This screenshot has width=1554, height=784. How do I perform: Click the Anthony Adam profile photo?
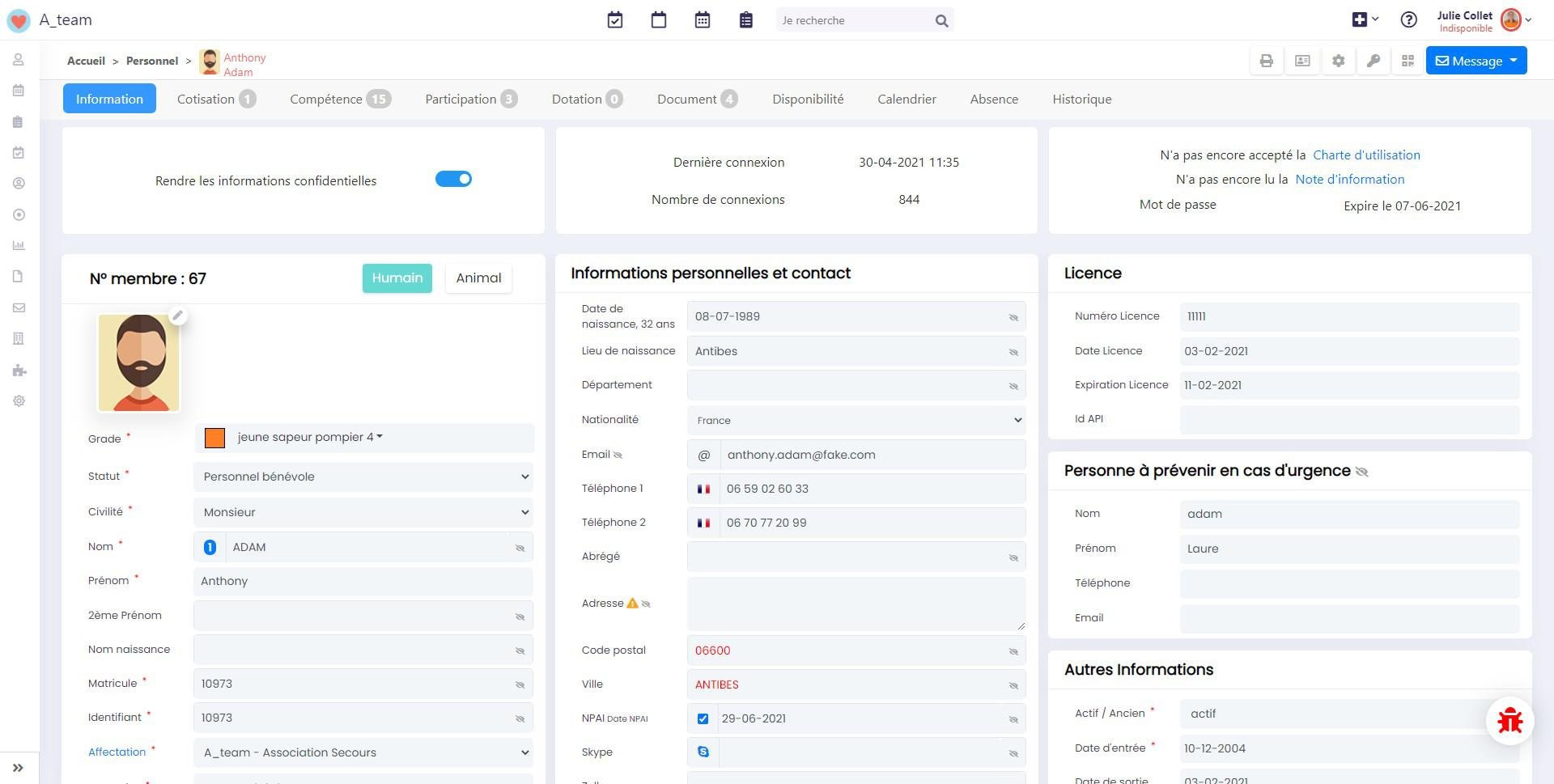tap(138, 362)
